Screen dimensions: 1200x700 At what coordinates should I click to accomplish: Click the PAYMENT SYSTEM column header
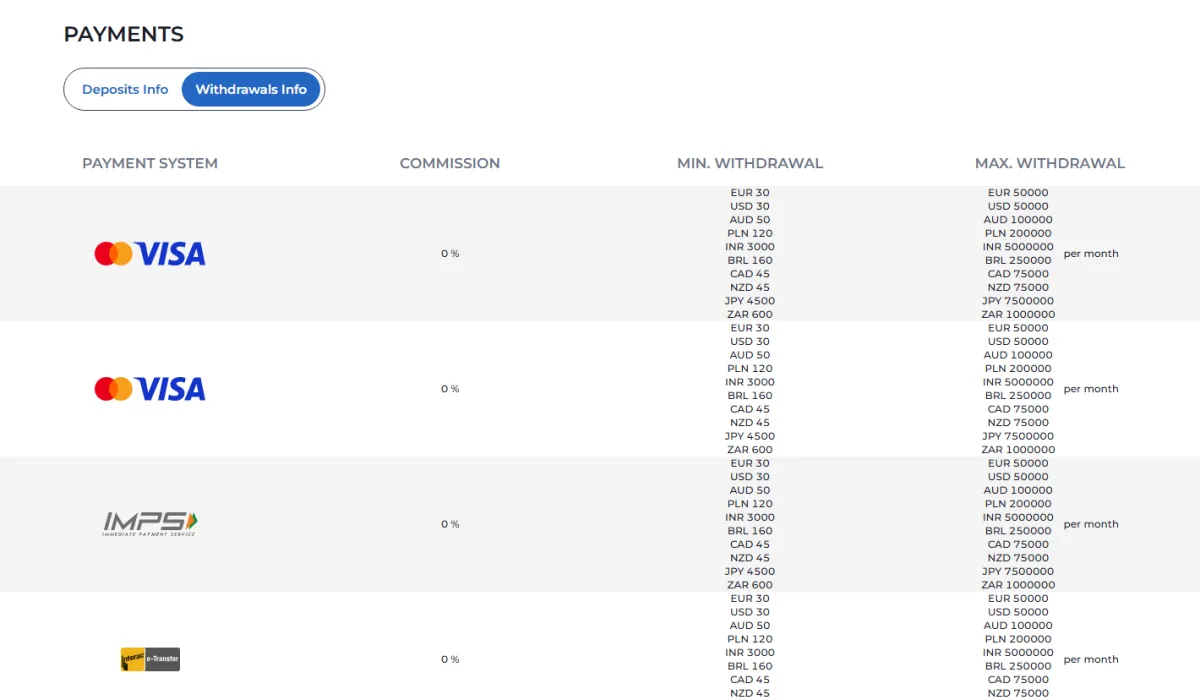pos(150,163)
